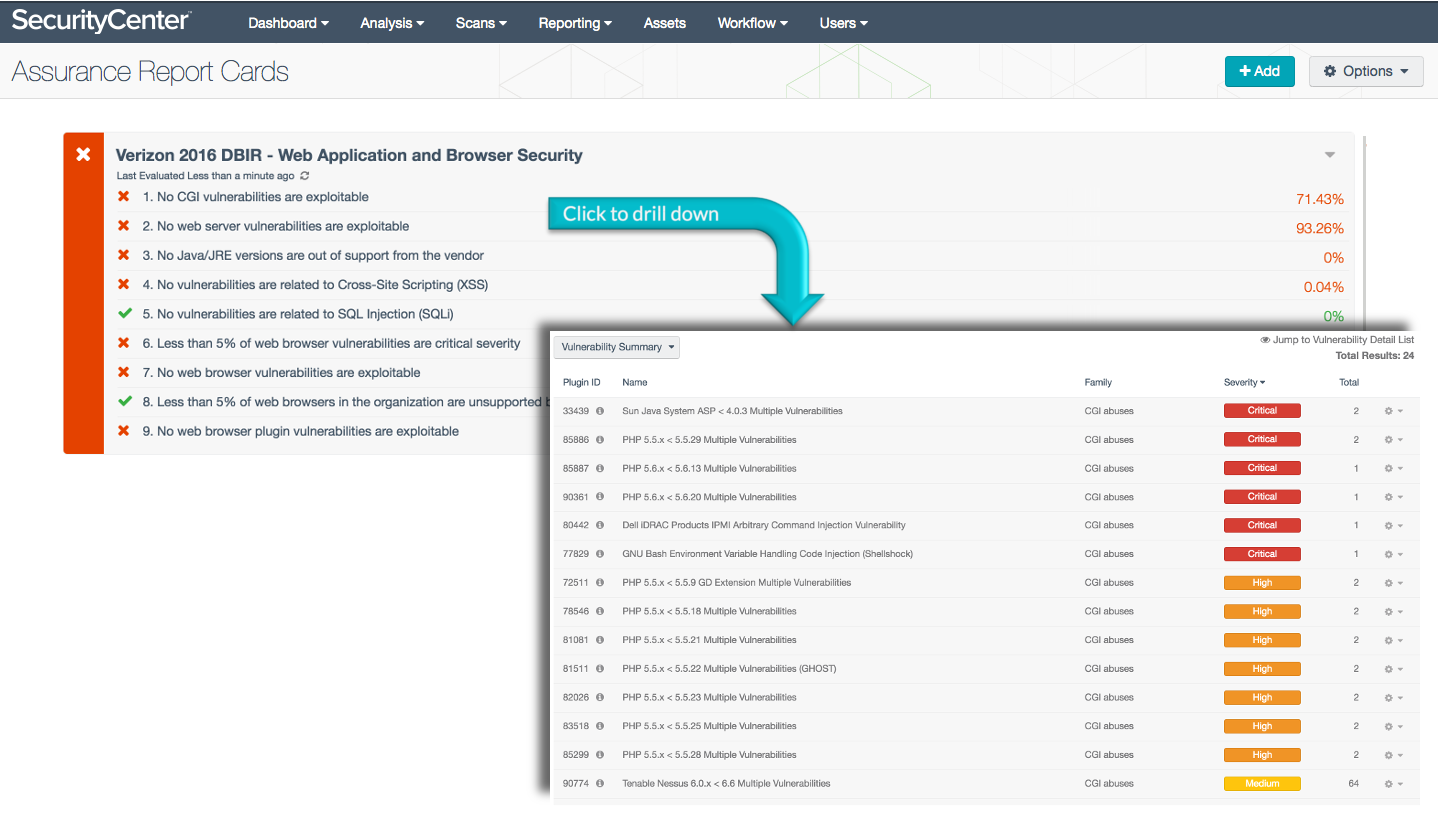Open the Vulnerability Summary dropdown

coord(617,347)
